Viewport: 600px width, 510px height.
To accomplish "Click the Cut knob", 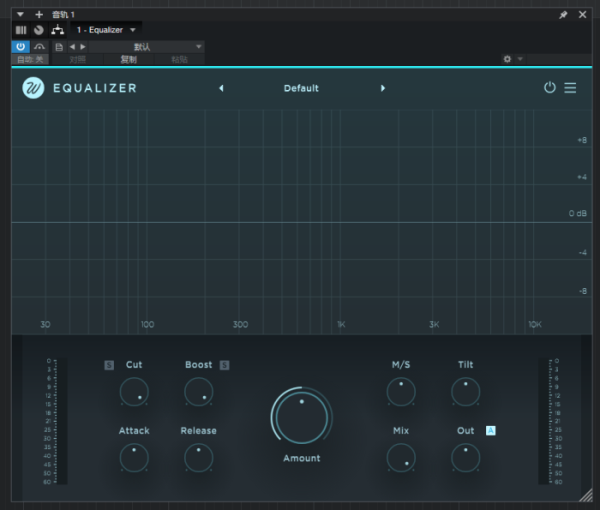I will (x=134, y=392).
